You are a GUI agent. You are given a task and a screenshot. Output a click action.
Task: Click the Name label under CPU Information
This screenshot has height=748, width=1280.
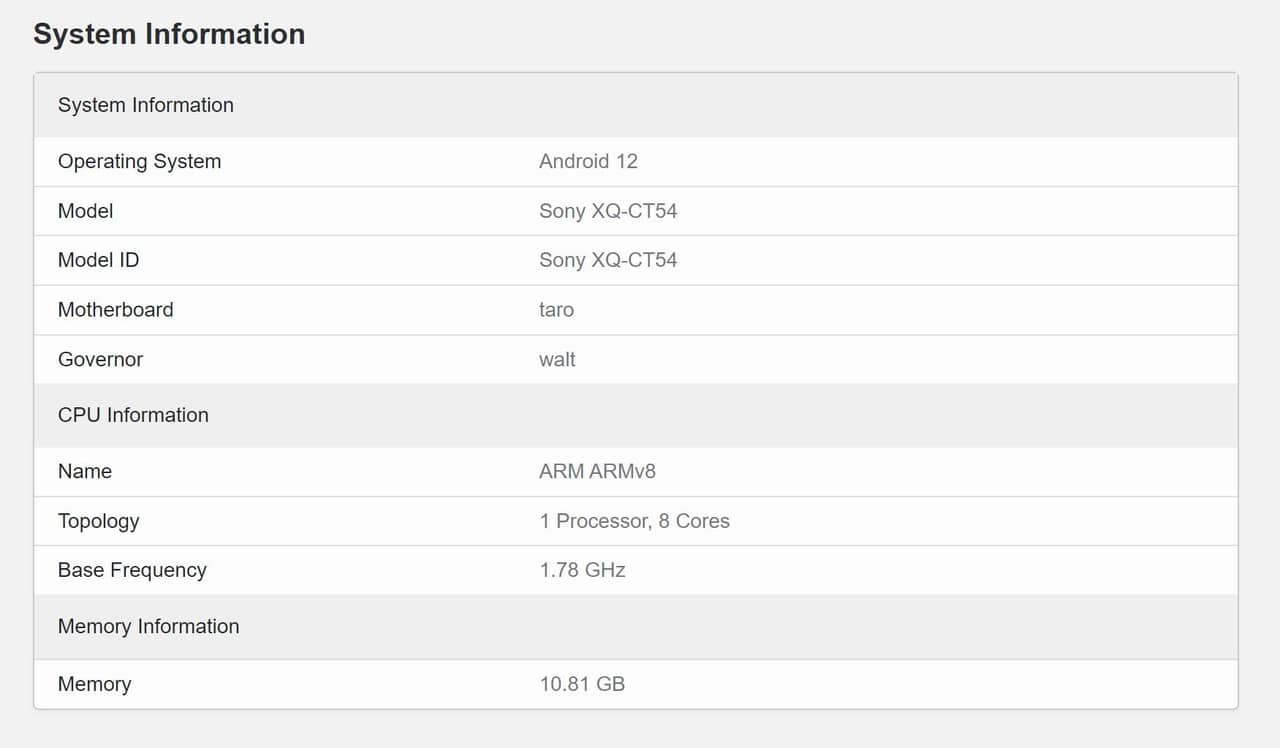click(85, 471)
